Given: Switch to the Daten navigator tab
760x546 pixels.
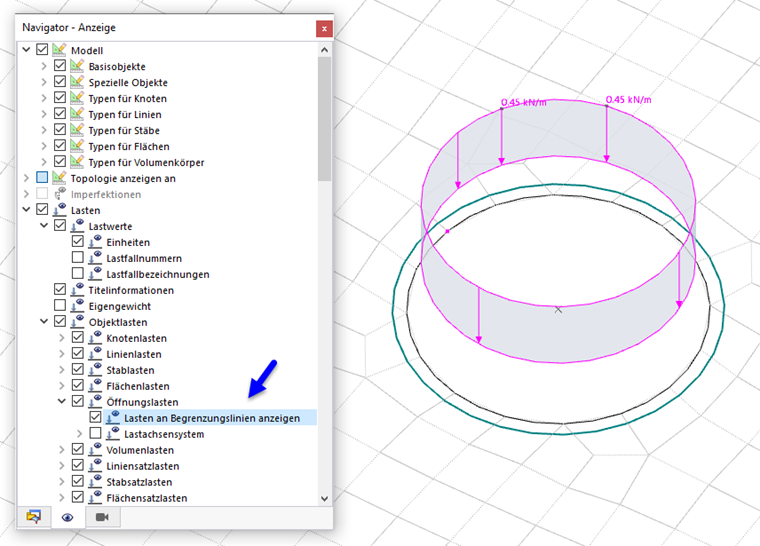Looking at the screenshot, I should [33, 517].
